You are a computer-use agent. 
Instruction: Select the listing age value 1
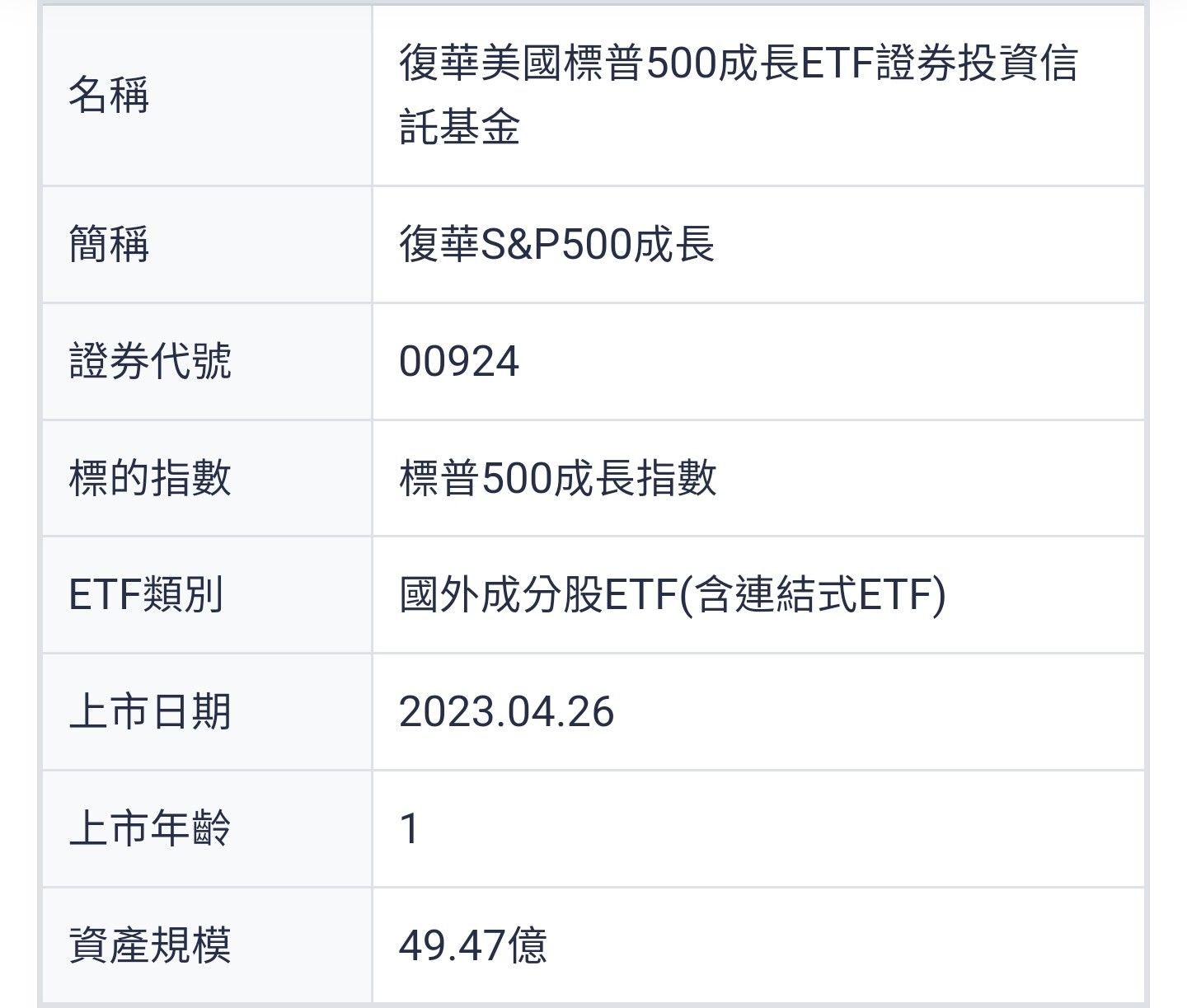(x=410, y=828)
